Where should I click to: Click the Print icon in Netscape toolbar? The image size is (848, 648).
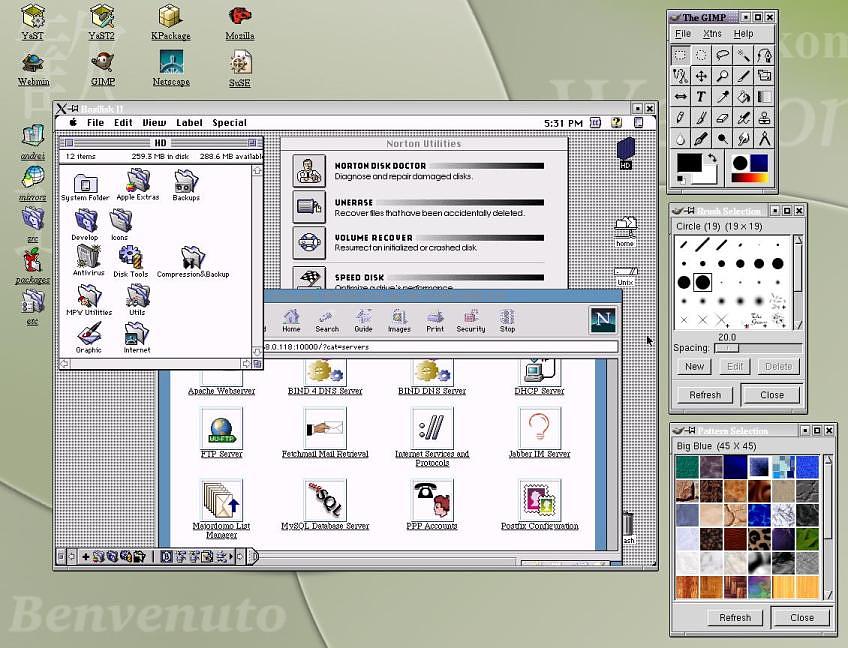click(435, 321)
